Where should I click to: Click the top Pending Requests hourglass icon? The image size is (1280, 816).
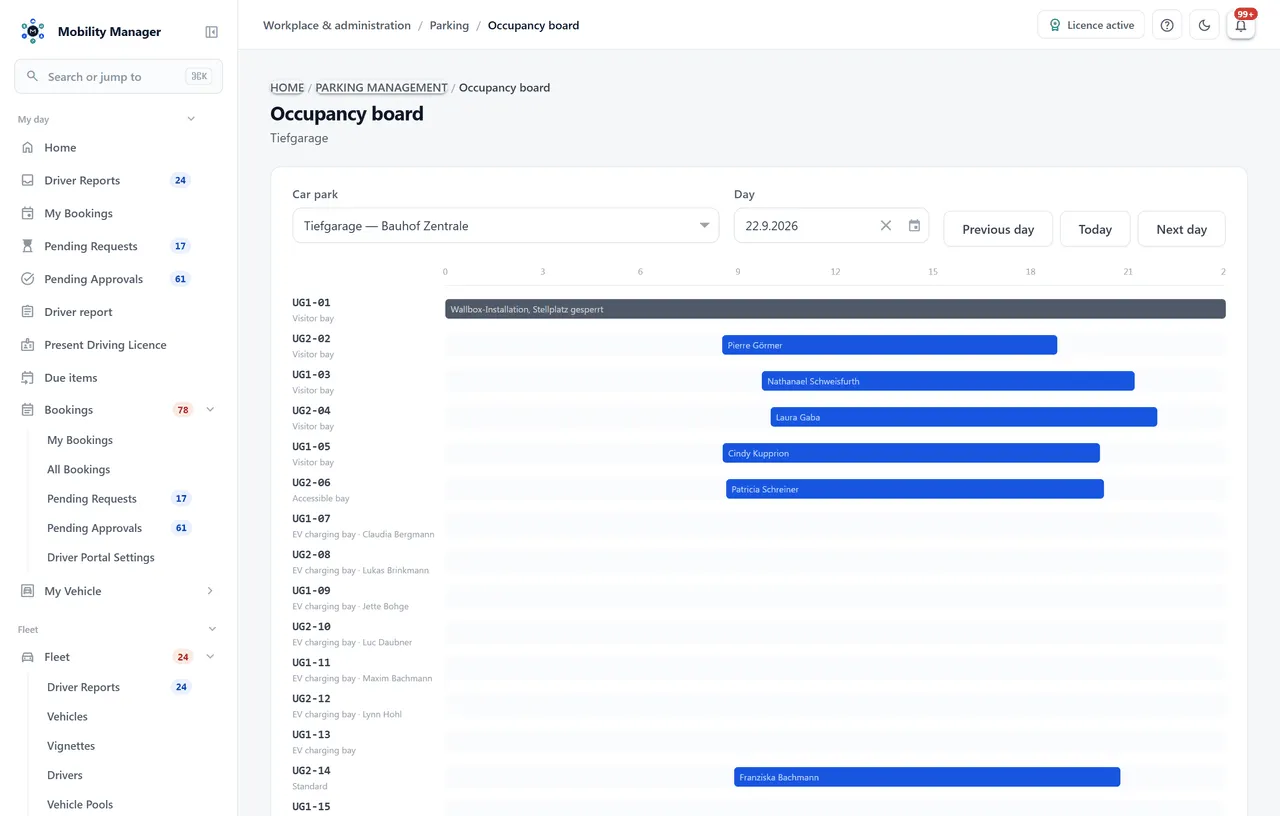tap(28, 246)
